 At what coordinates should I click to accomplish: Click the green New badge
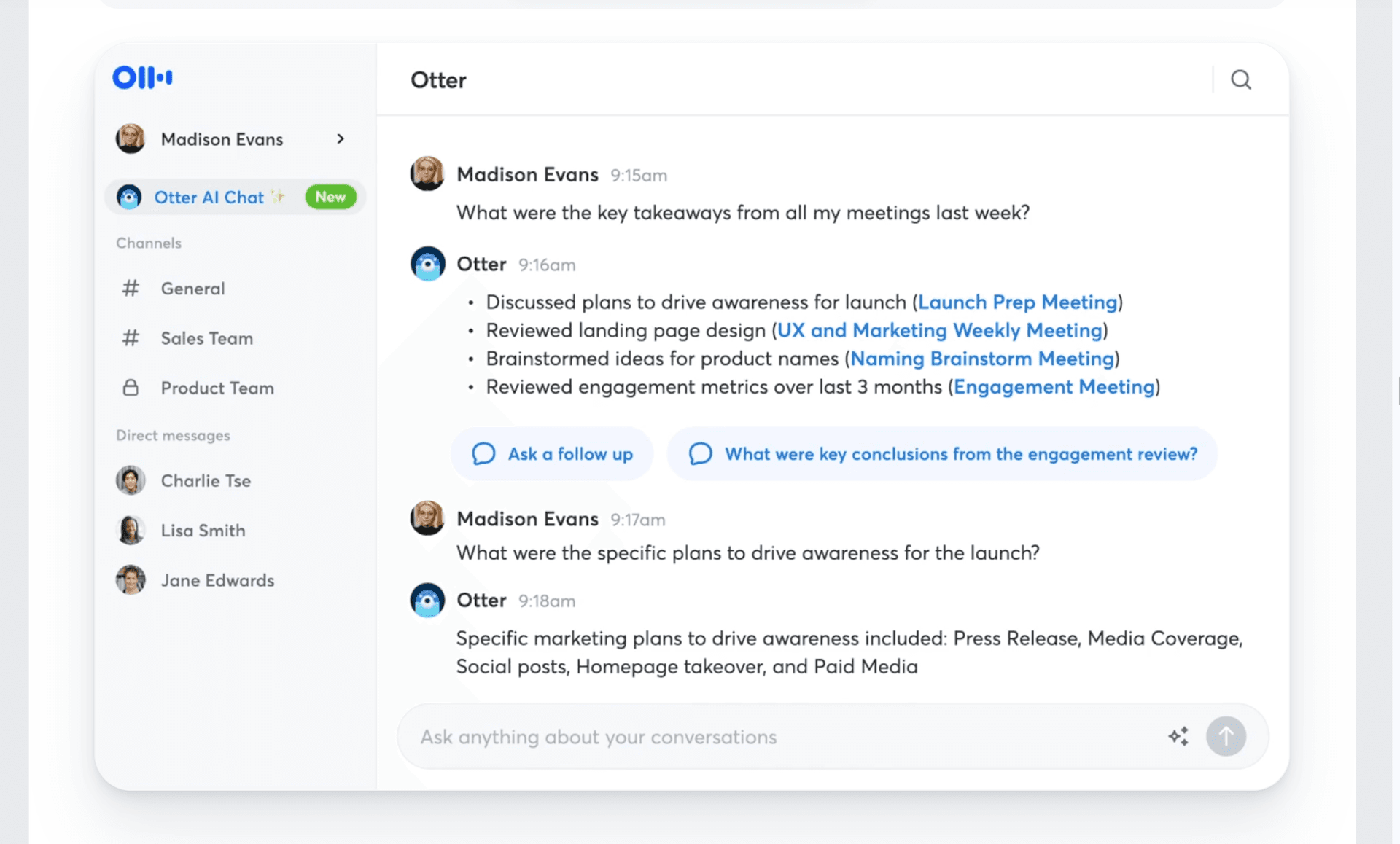(330, 197)
